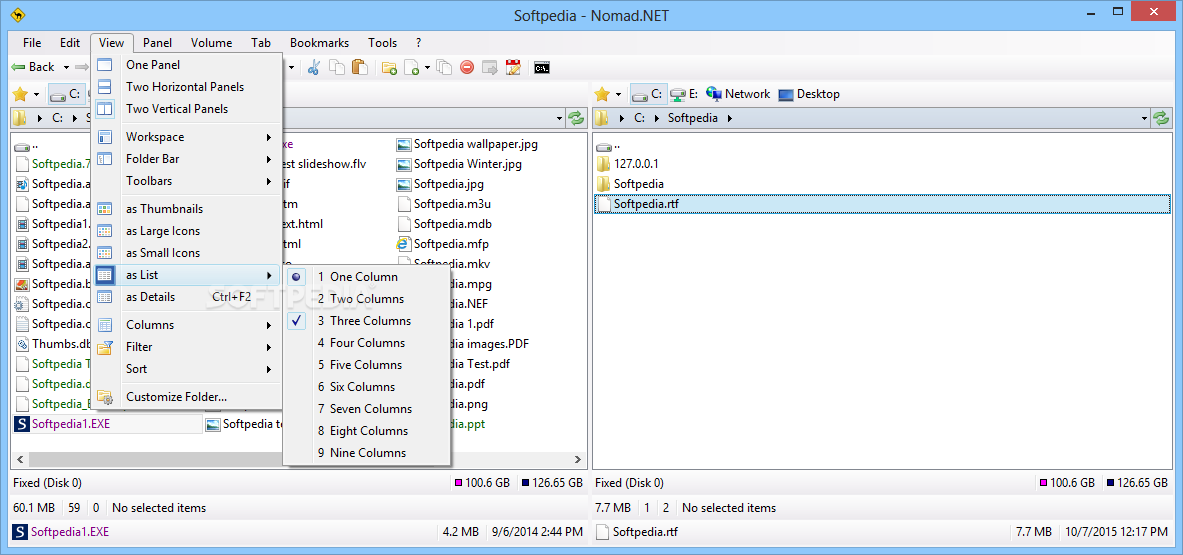Image resolution: width=1183 pixels, height=555 pixels.
Task: Click the Back navigation button
Action: (x=35, y=67)
